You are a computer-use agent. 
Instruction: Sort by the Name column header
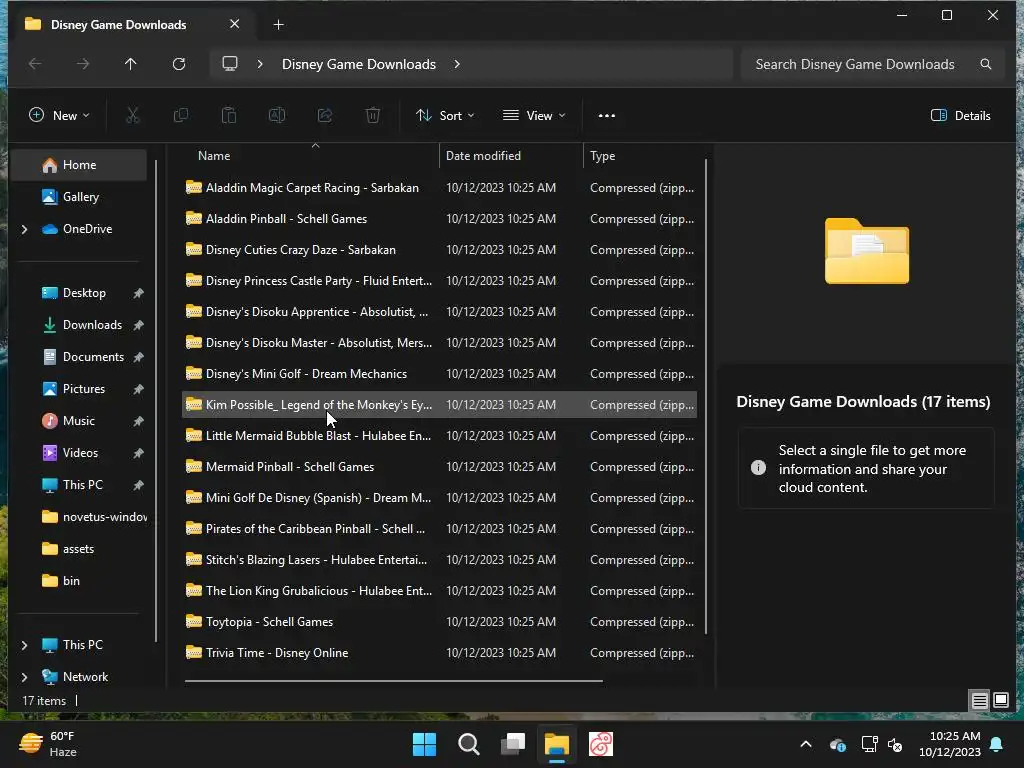[311, 156]
